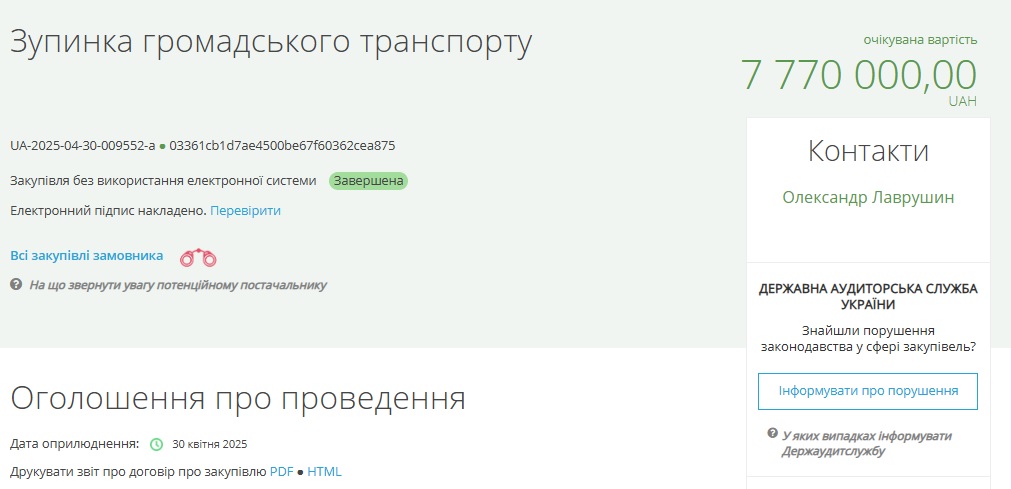Open the contract report in HTML
The image size is (1011, 489).
[x=324, y=472]
